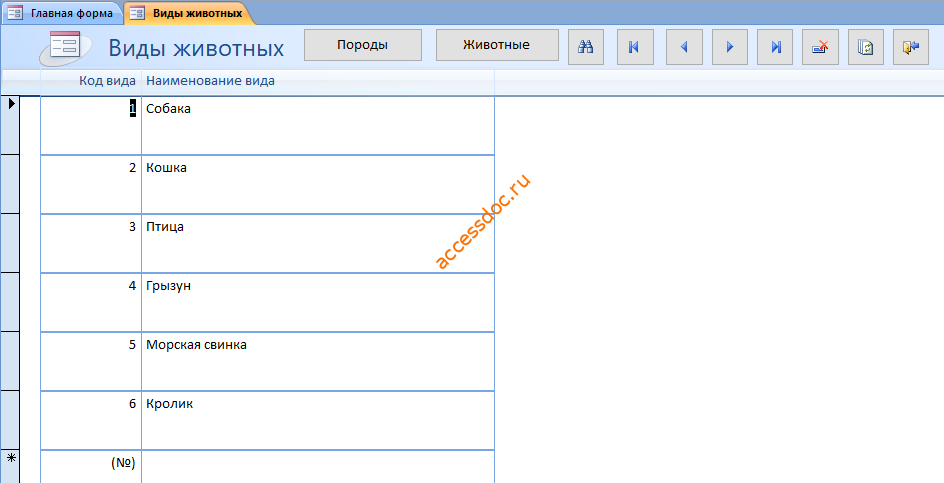The width and height of the screenshot is (944, 483).
Task: Switch to the Главная форма tab
Action: pos(61,13)
